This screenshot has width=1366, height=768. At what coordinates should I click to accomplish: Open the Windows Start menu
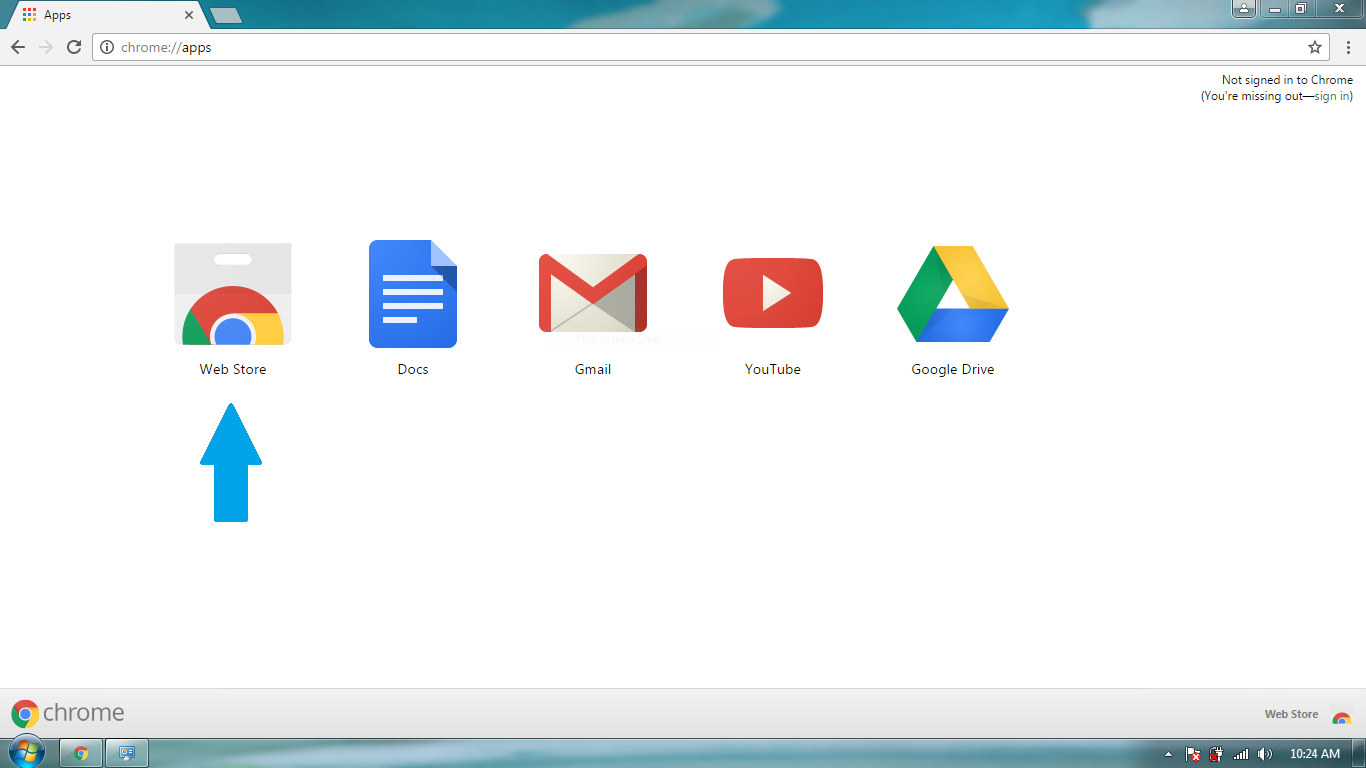point(27,752)
